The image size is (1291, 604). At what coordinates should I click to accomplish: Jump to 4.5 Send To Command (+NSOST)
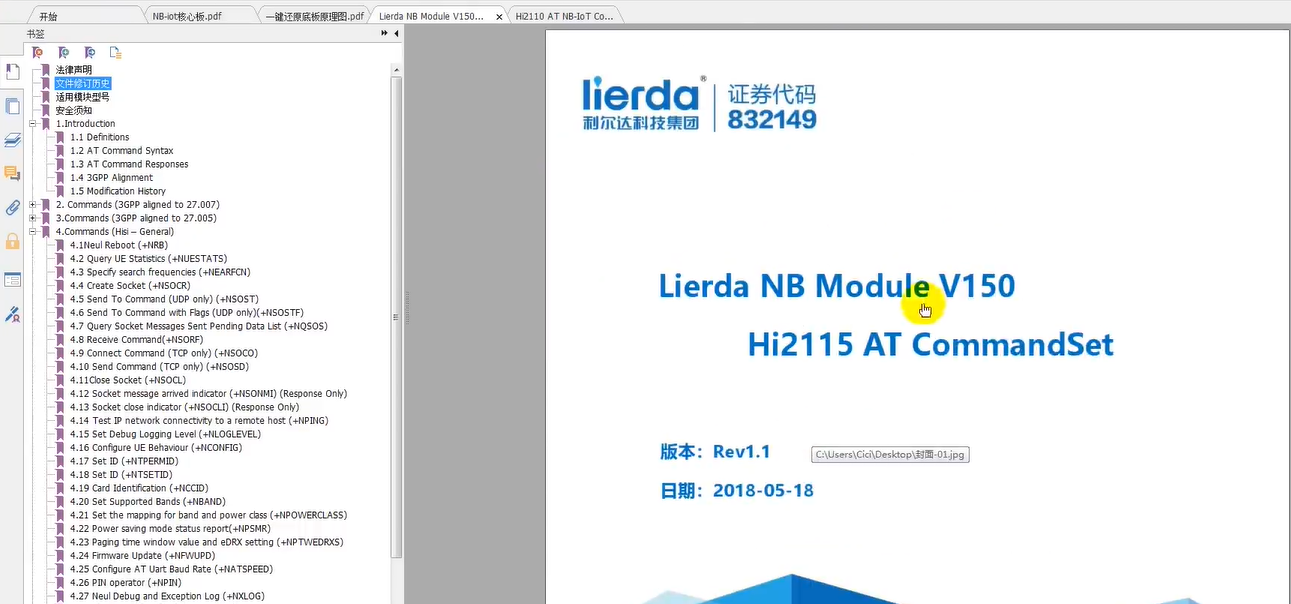(164, 299)
